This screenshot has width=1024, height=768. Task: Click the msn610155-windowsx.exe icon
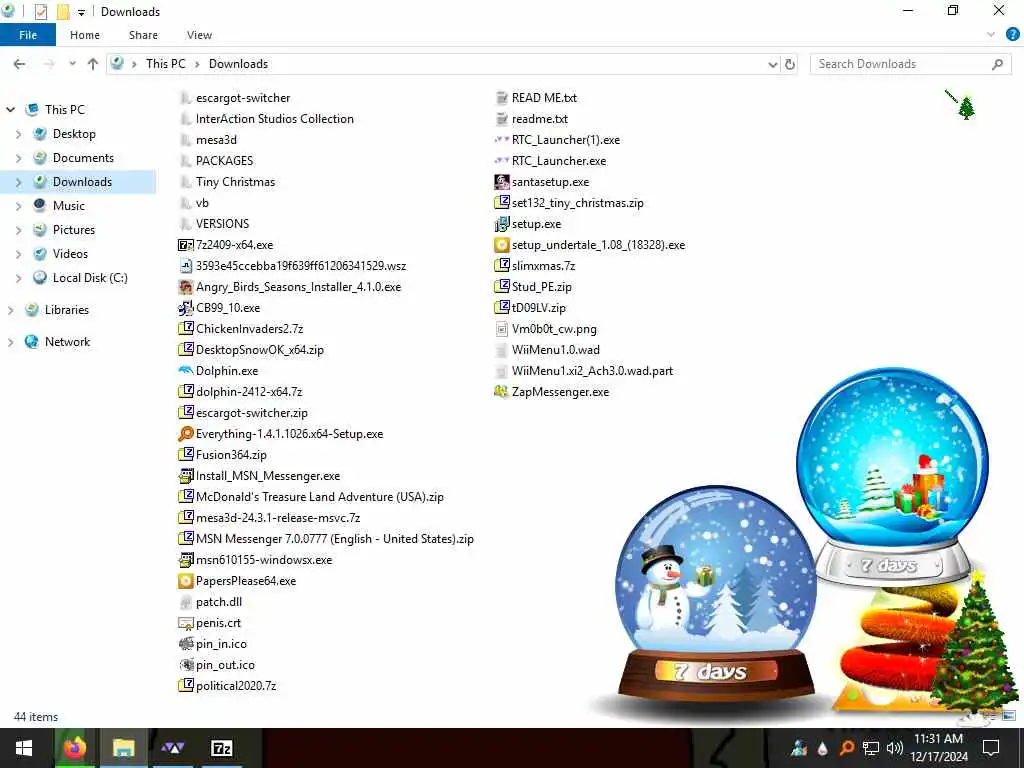click(186, 560)
